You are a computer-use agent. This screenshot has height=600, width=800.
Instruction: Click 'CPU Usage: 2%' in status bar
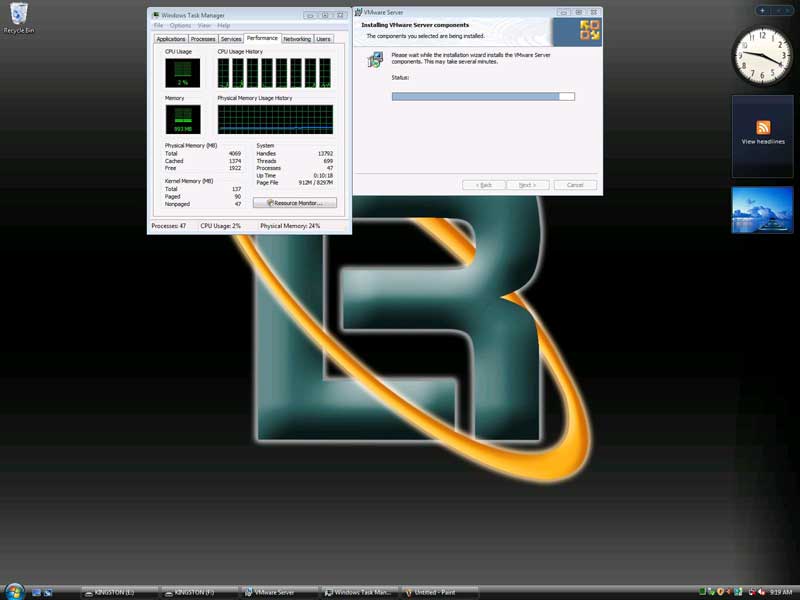click(x=220, y=226)
